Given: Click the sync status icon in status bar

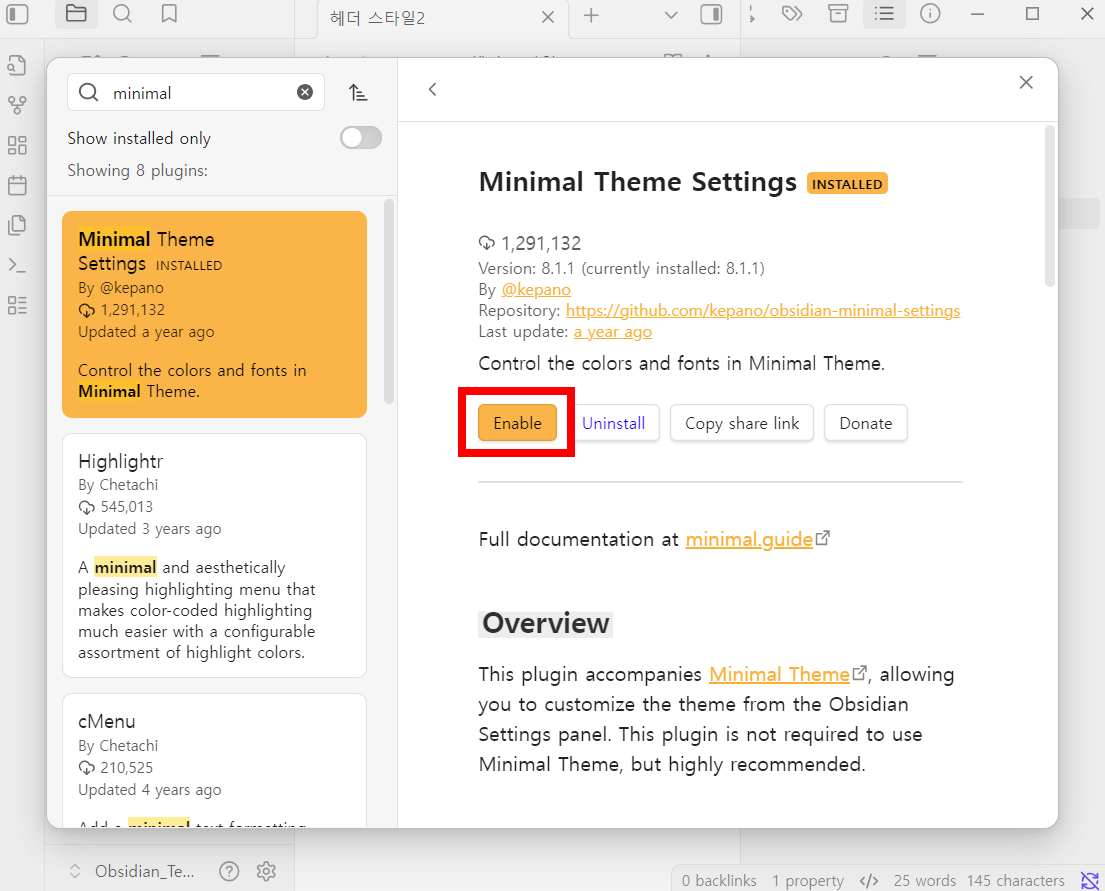Looking at the screenshot, I should click(1090, 880).
